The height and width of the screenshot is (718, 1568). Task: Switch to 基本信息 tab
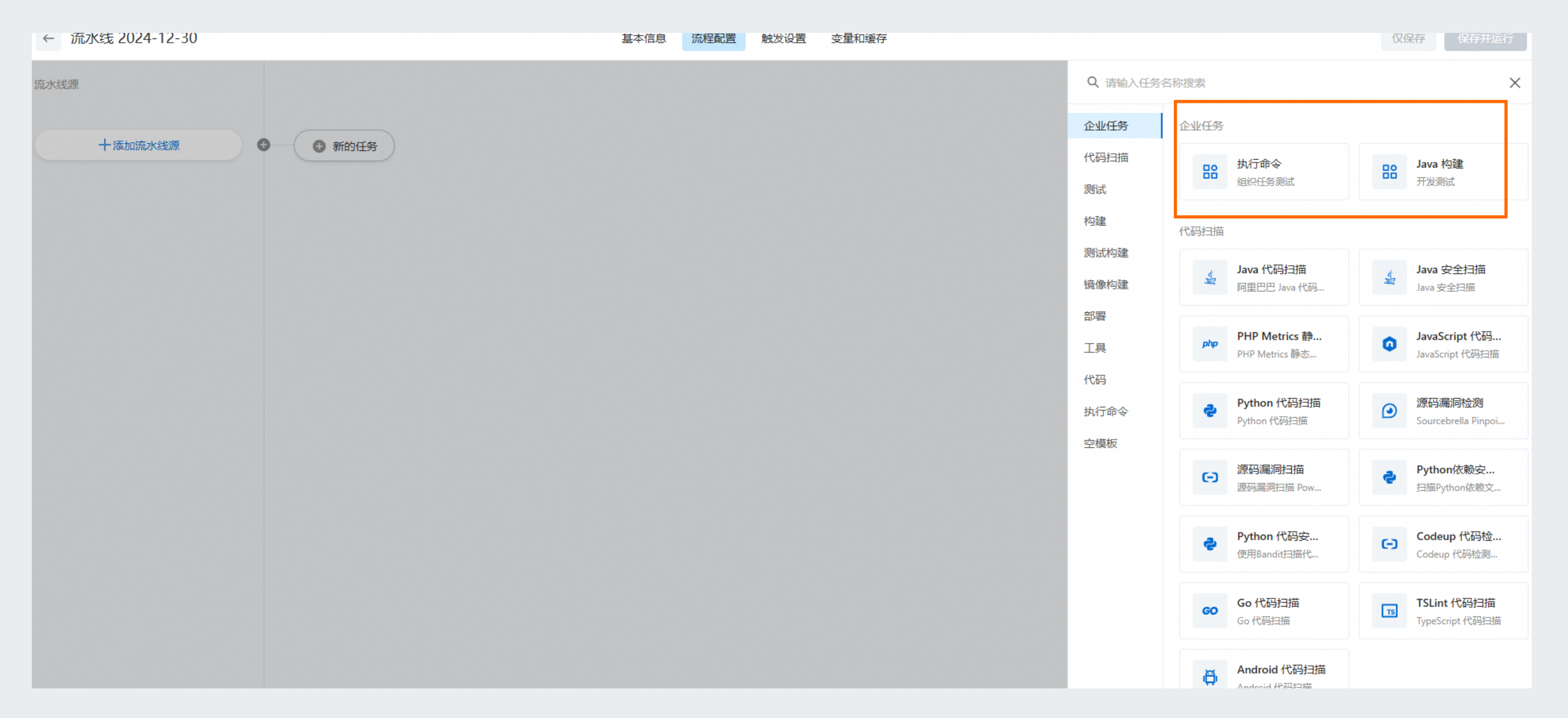[x=643, y=38]
